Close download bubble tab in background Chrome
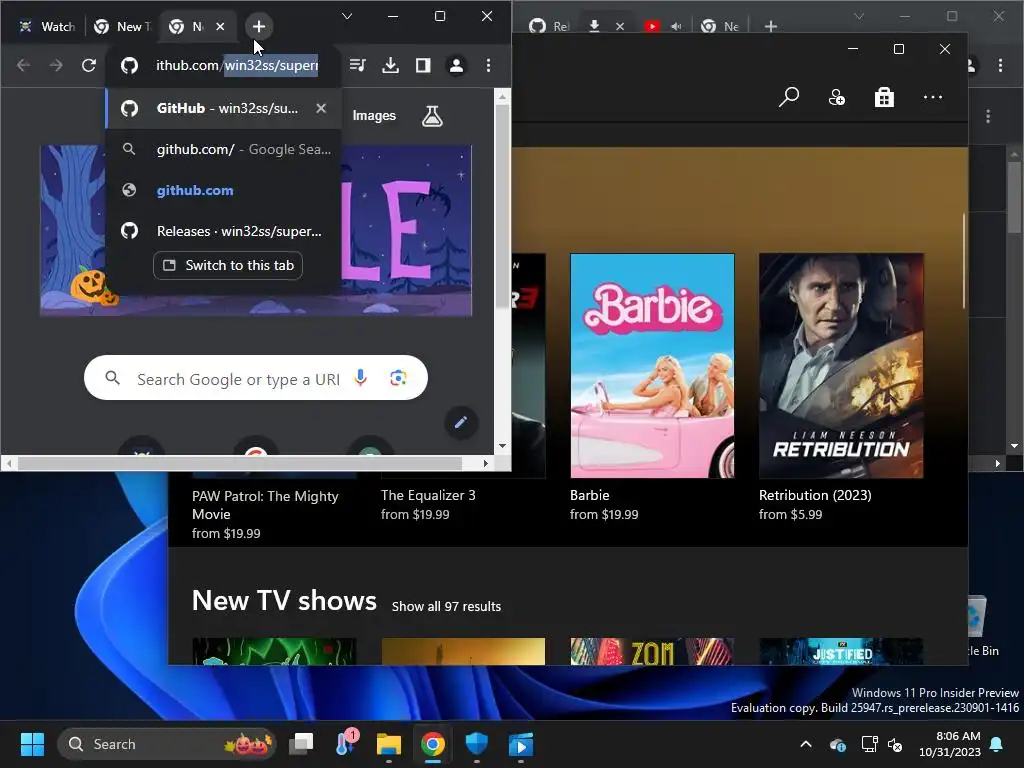 [x=620, y=26]
